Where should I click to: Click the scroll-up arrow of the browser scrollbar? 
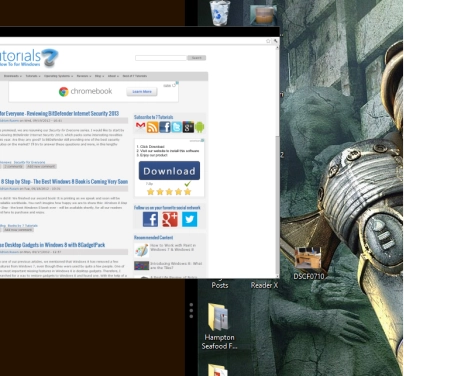[x=277, y=48]
